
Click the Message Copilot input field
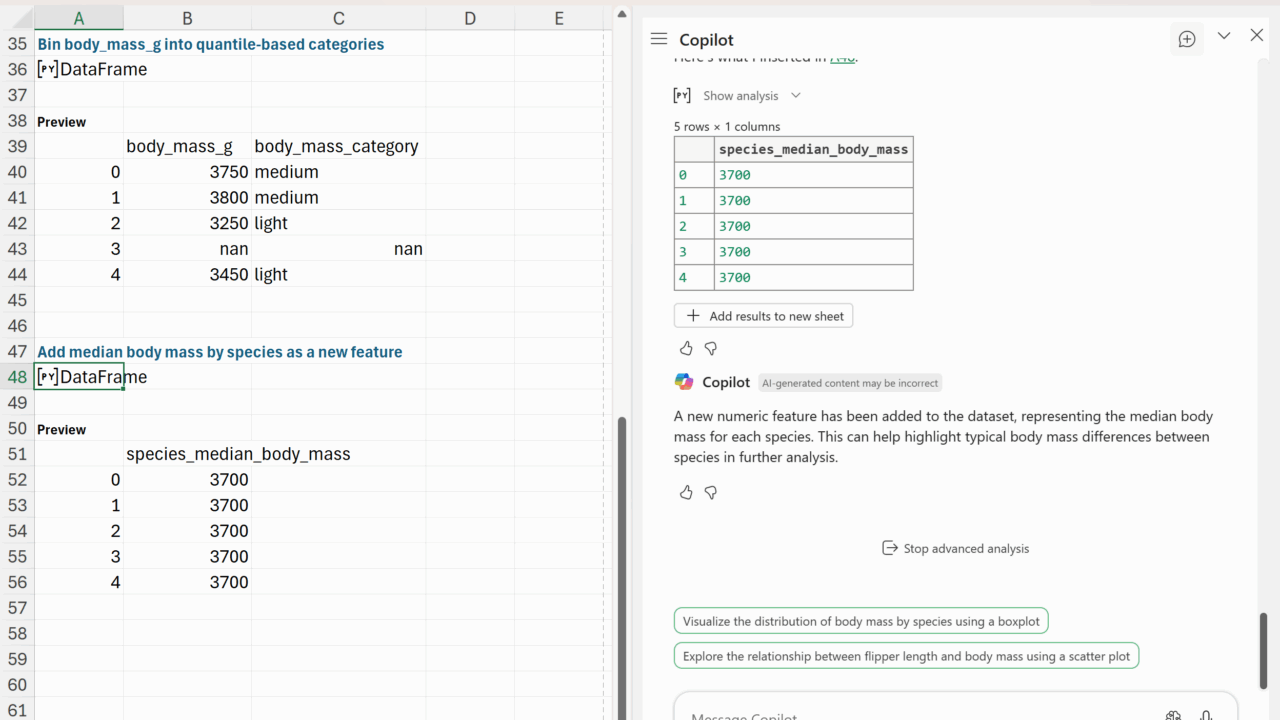[x=900, y=714]
